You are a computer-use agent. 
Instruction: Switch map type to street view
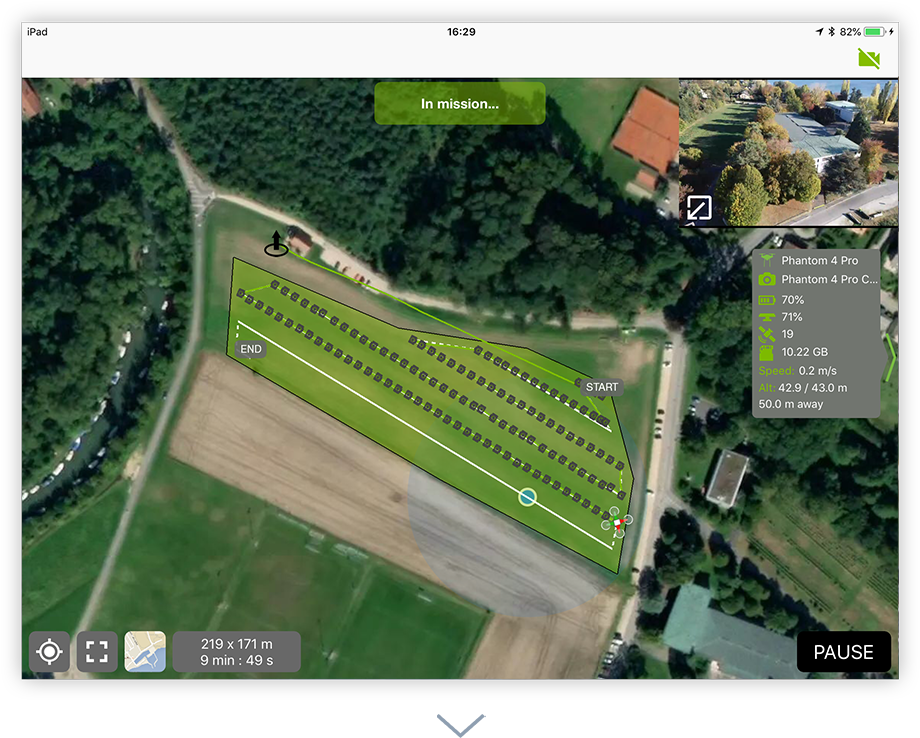point(145,652)
